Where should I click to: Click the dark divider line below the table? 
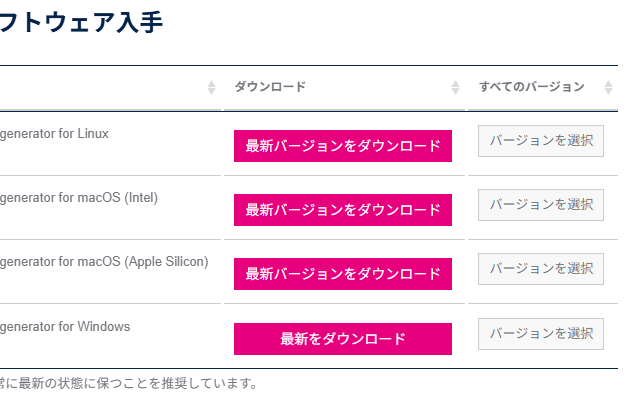300,369
